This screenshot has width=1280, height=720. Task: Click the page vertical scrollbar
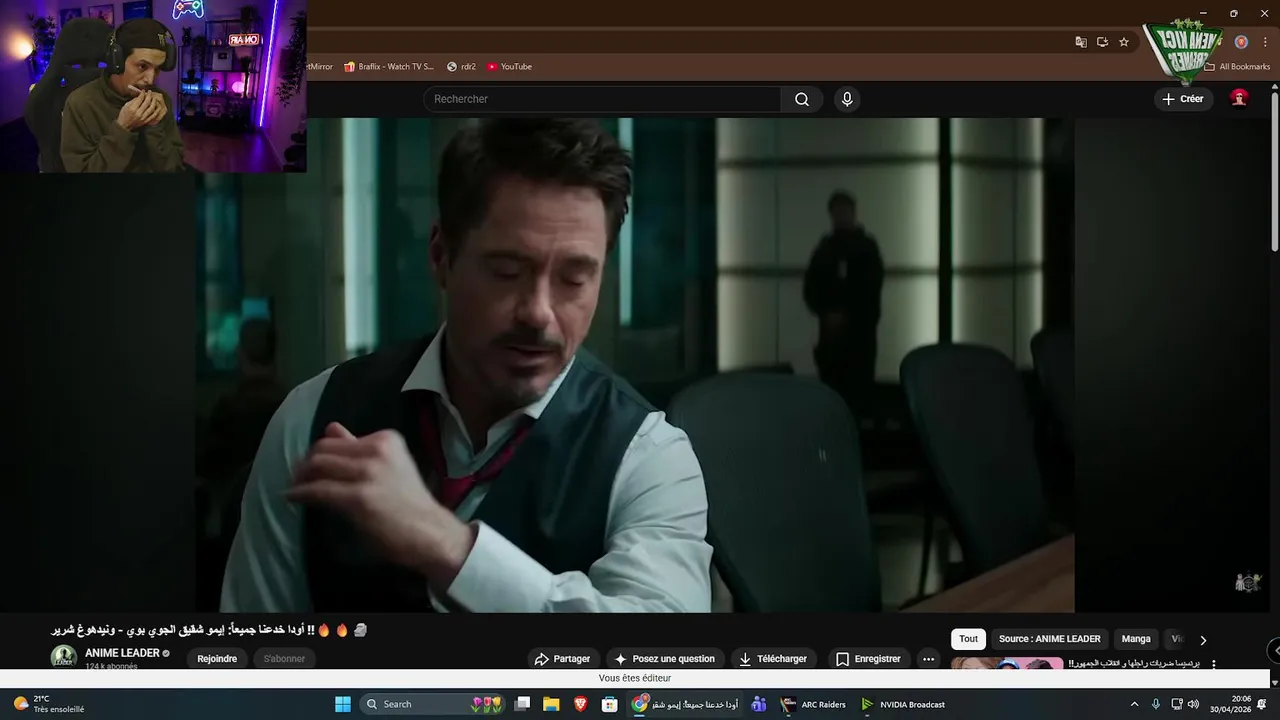[x=1274, y=170]
